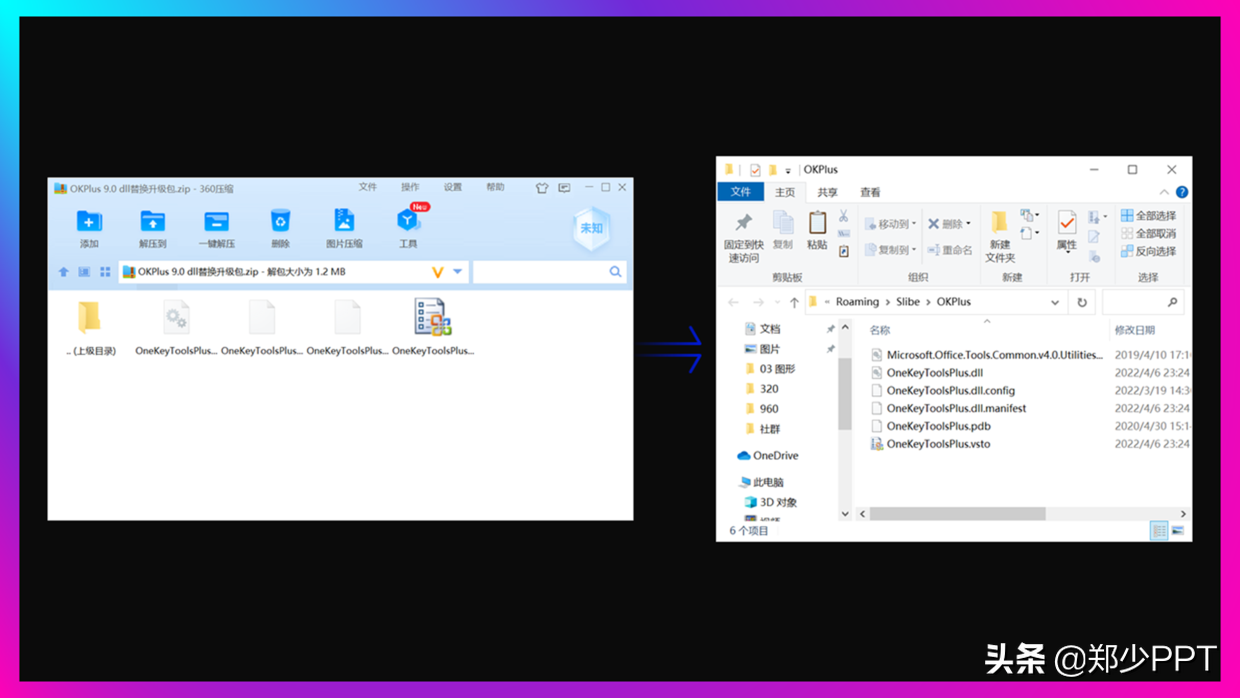Screen dimensions: 1240x698
Task: Open the 操作 menu in 360压缩
Action: point(410,187)
